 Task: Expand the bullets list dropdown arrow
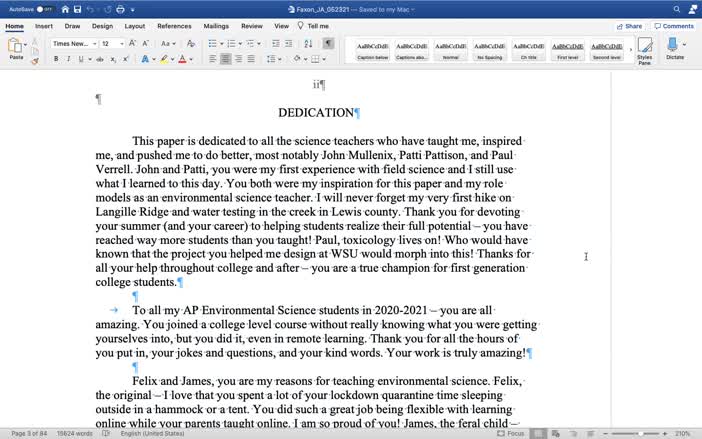[222, 44]
